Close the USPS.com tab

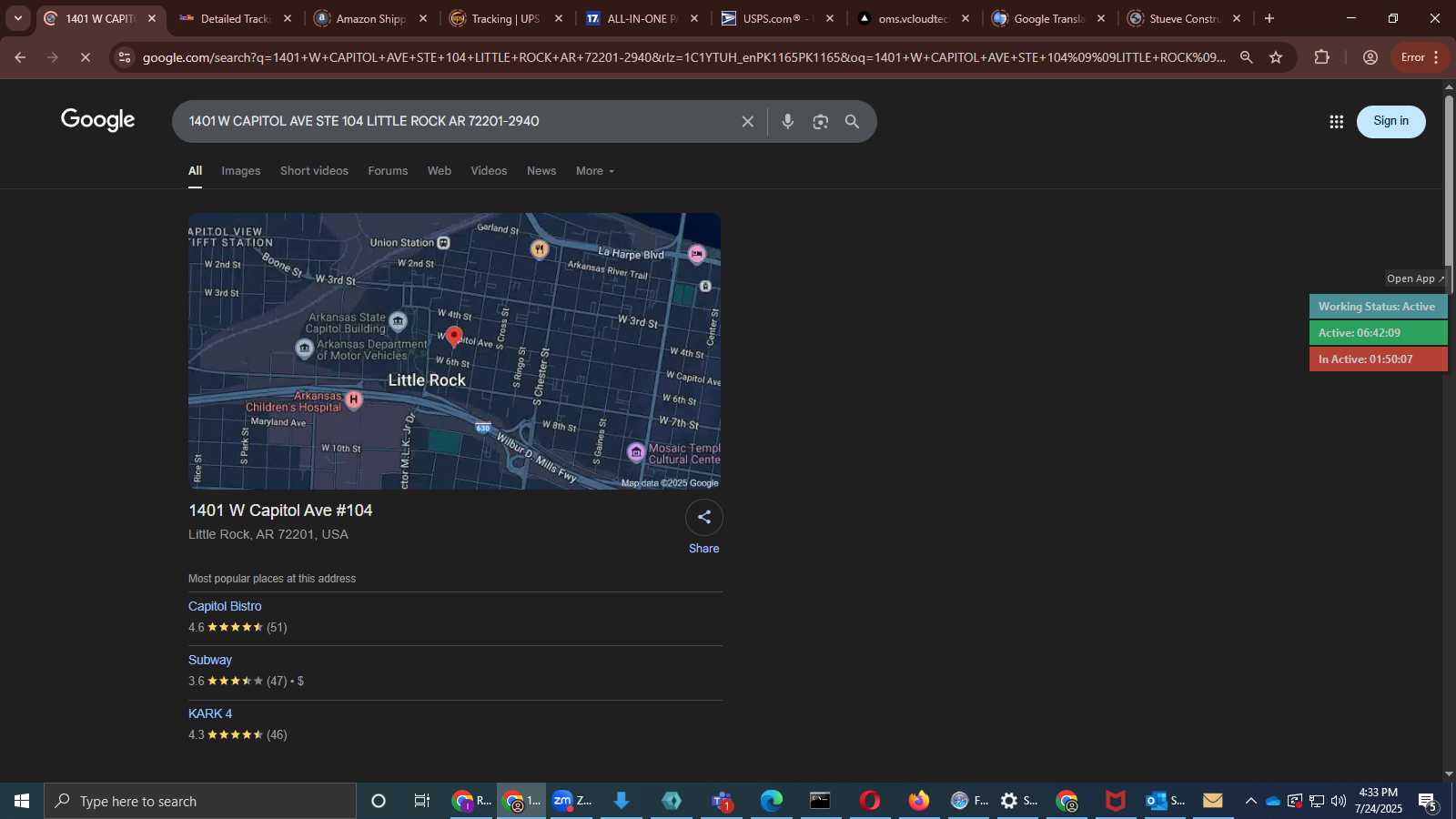point(830,18)
